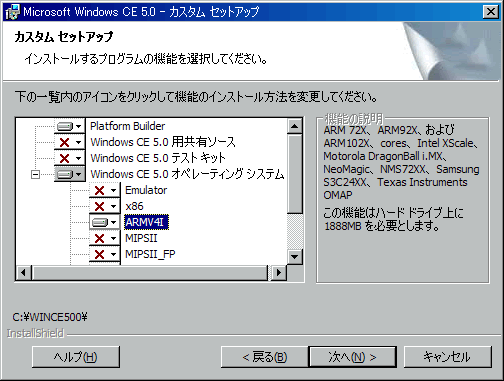Select the MIPSII_FP feature label
The image size is (504, 381).
coord(150,254)
